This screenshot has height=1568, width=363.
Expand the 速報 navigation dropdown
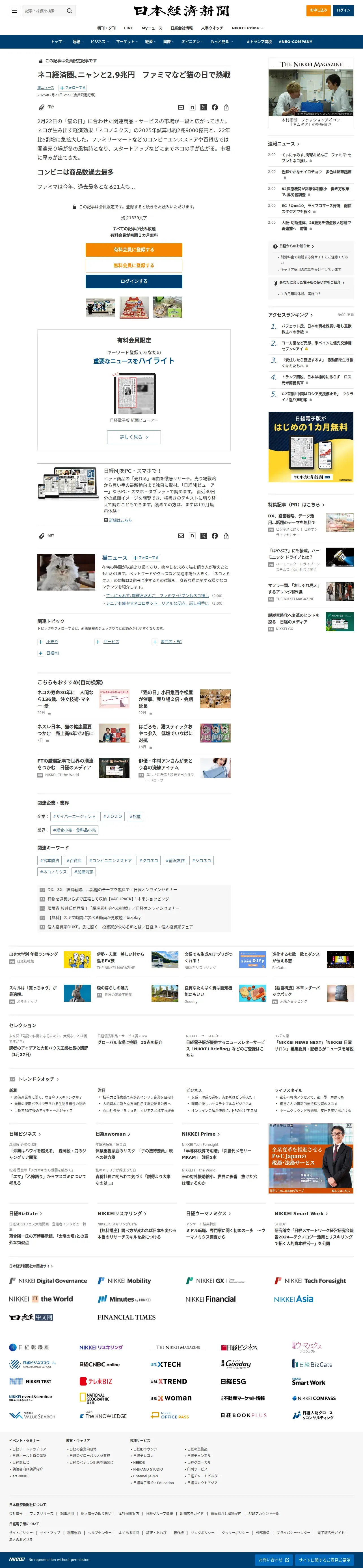click(78, 42)
